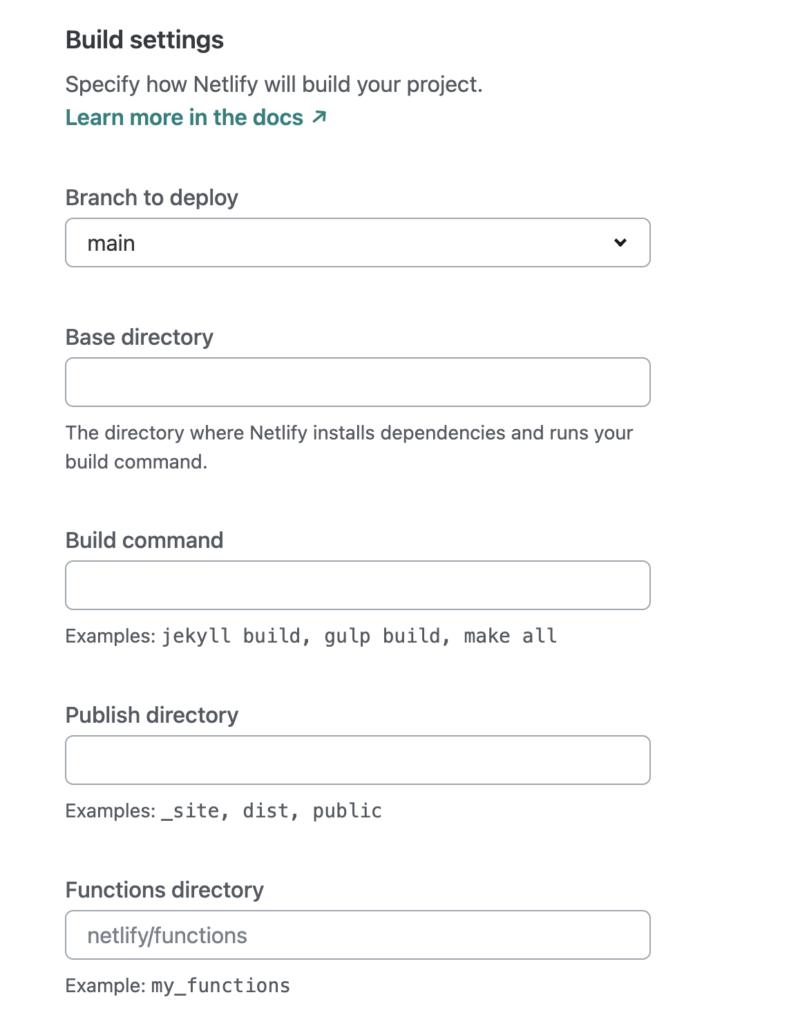
Task: Open the 'Learn more in the docs' link
Action: (184, 118)
